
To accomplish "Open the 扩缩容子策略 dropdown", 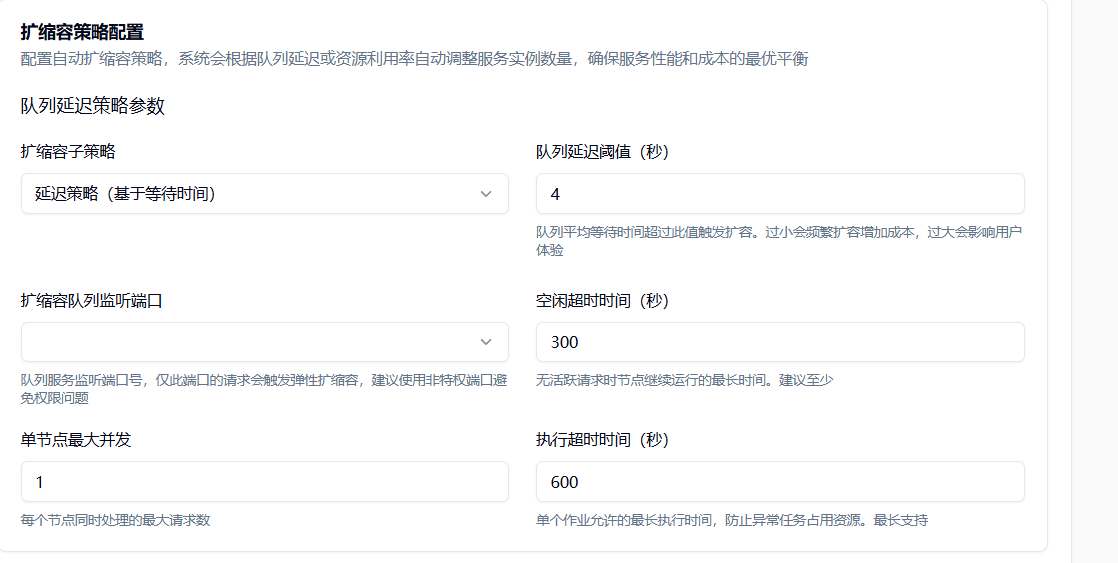I will click(x=250, y=194).
